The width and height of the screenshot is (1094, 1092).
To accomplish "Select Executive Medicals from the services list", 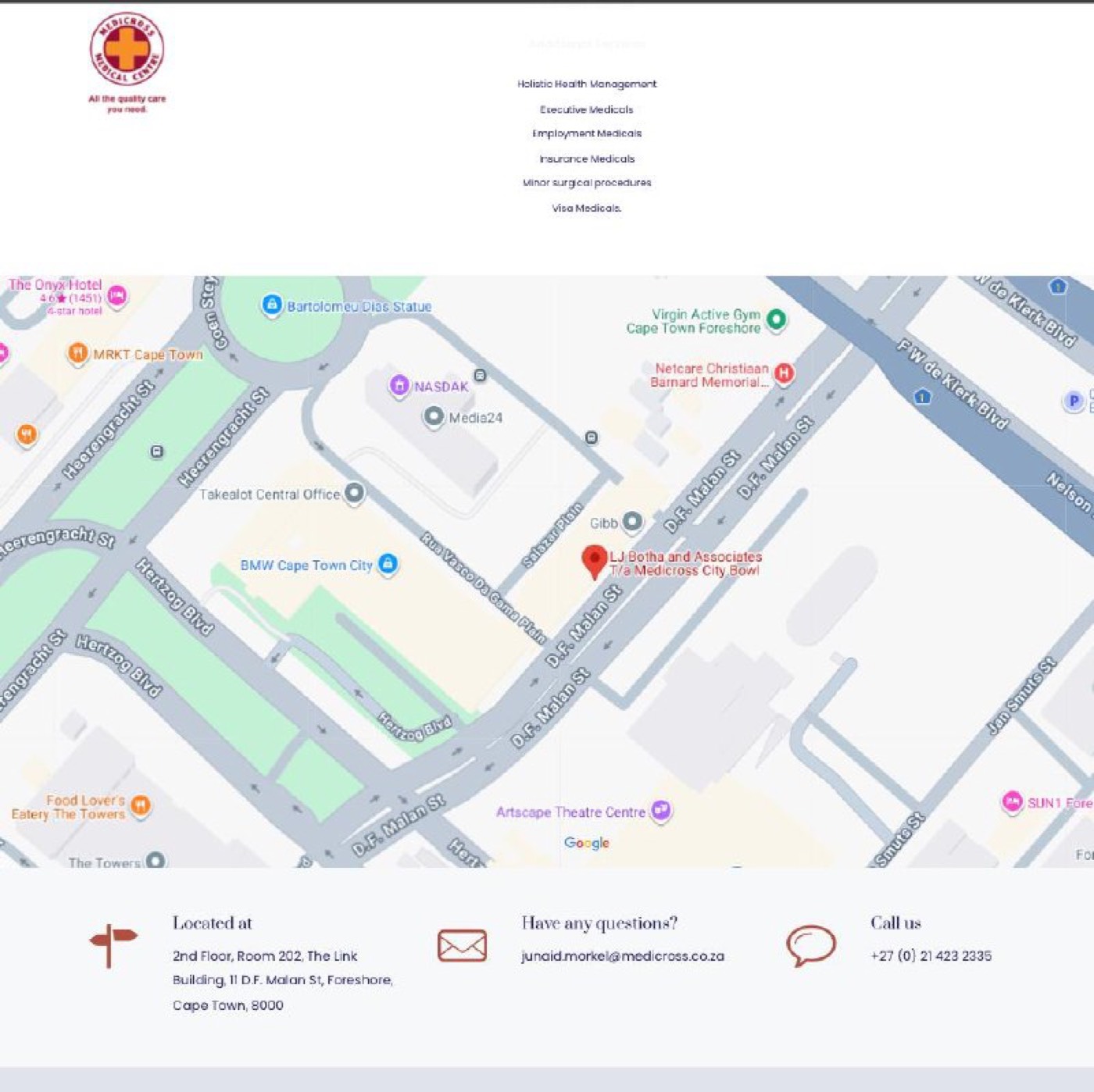I will click(x=586, y=109).
